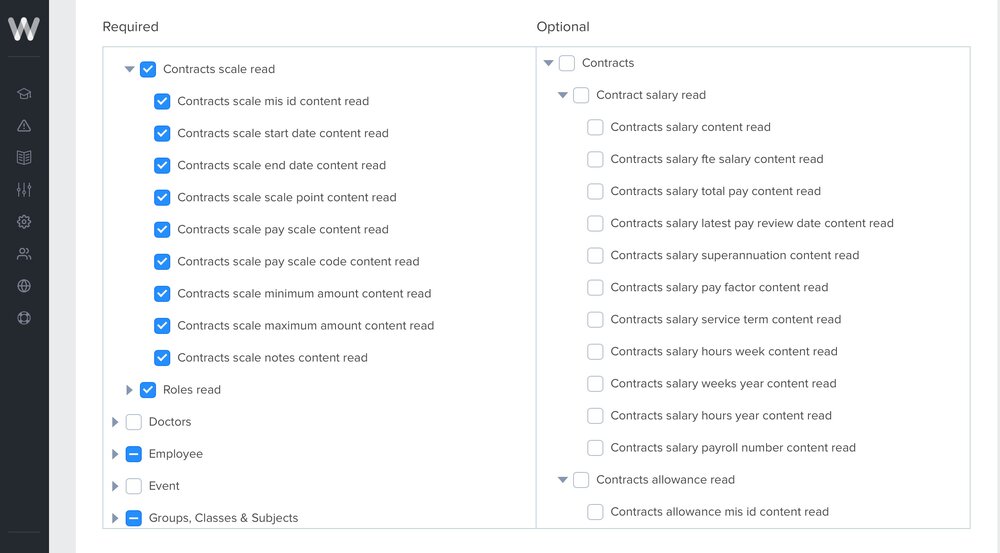Check the Doctors checkbox
This screenshot has width=1000, height=553.
point(134,422)
